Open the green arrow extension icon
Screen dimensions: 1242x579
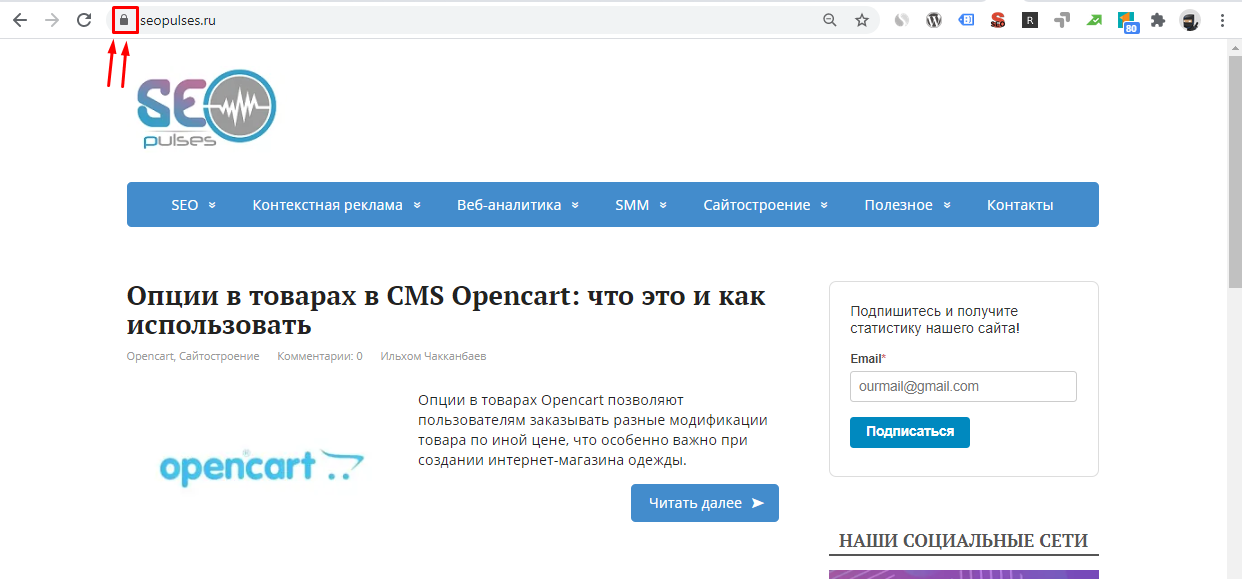click(1094, 20)
